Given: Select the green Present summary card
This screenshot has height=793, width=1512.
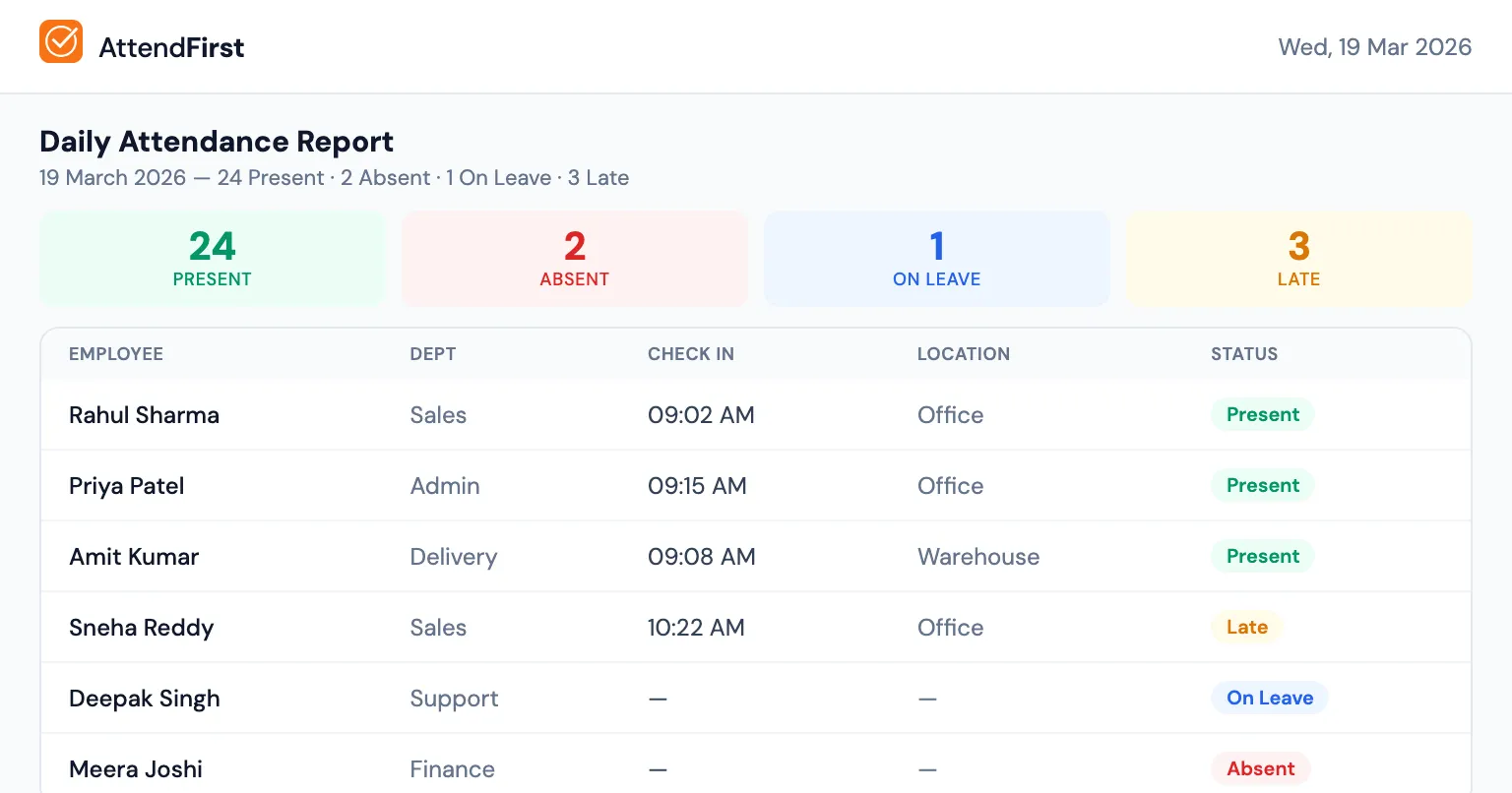Looking at the screenshot, I should pyautogui.click(x=212, y=258).
